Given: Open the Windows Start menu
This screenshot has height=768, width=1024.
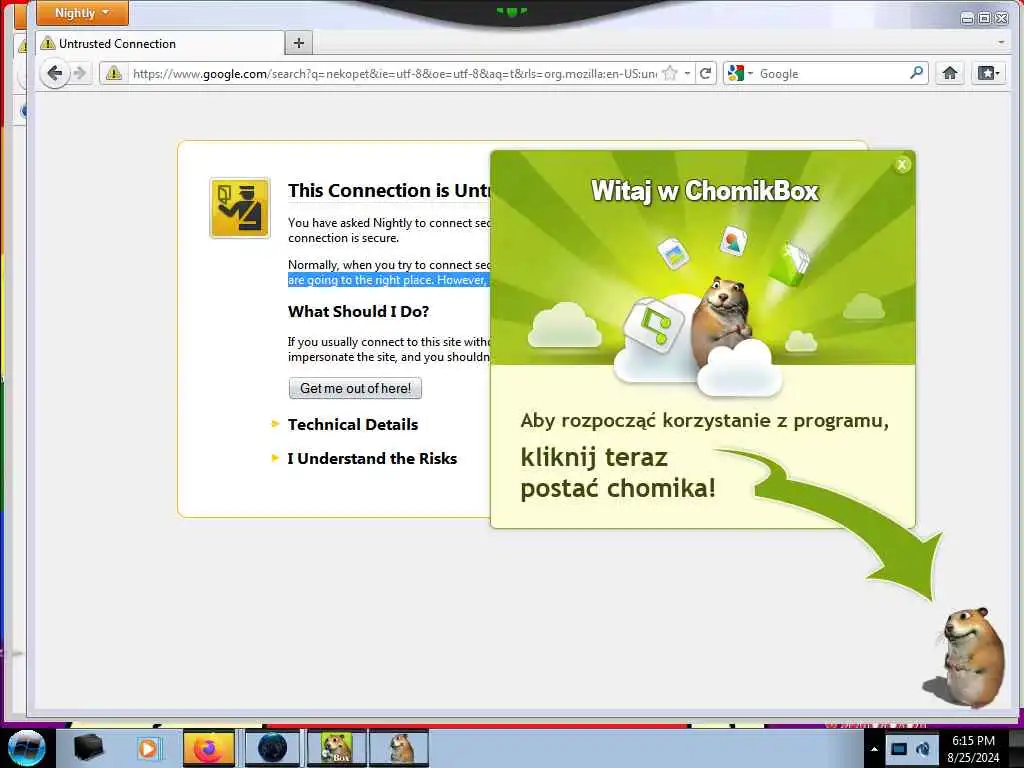Looking at the screenshot, I should pyautogui.click(x=26, y=748).
